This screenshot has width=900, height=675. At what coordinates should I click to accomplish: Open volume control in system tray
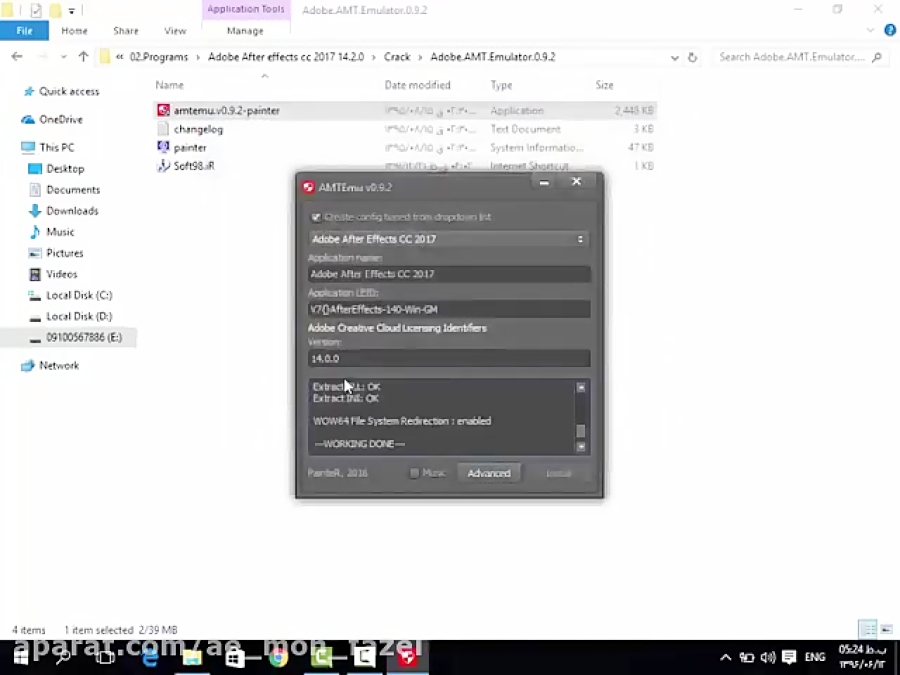767,658
